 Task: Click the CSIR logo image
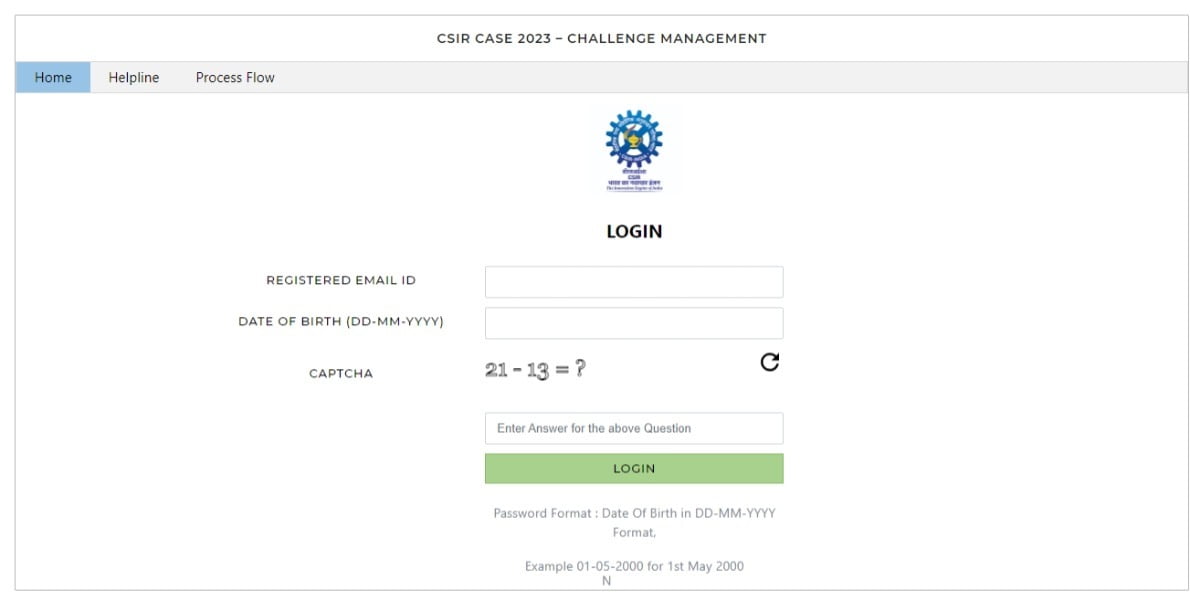click(632, 148)
